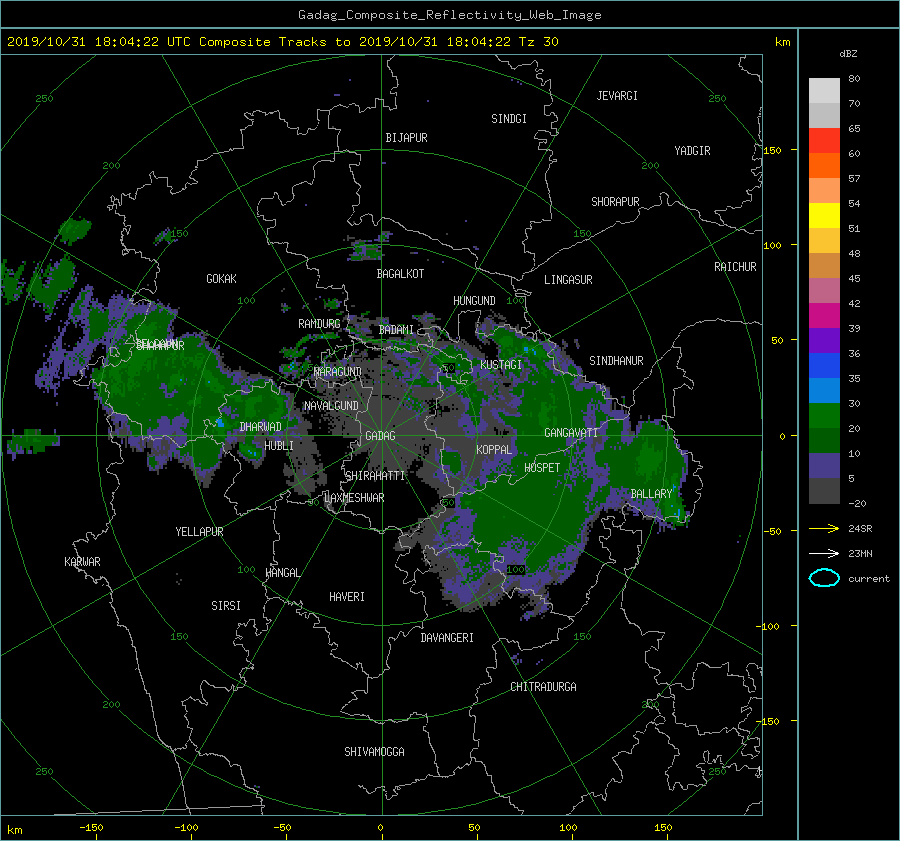Click the 'KOPPAL' city label

pyautogui.click(x=494, y=450)
